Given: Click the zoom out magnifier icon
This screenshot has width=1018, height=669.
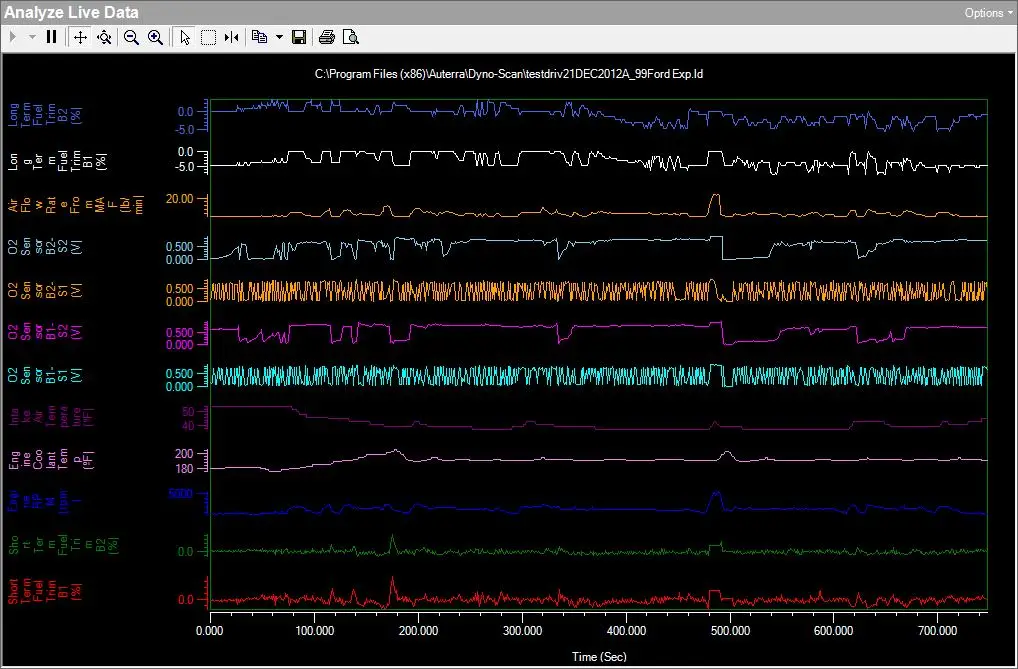Looking at the screenshot, I should point(131,38).
